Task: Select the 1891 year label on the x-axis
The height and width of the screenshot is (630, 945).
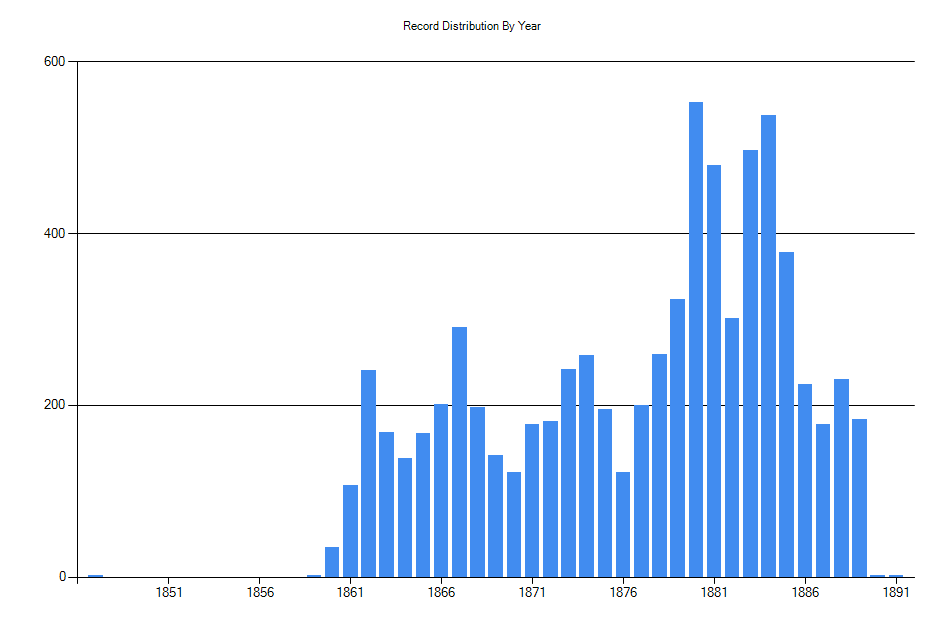Action: 896,593
